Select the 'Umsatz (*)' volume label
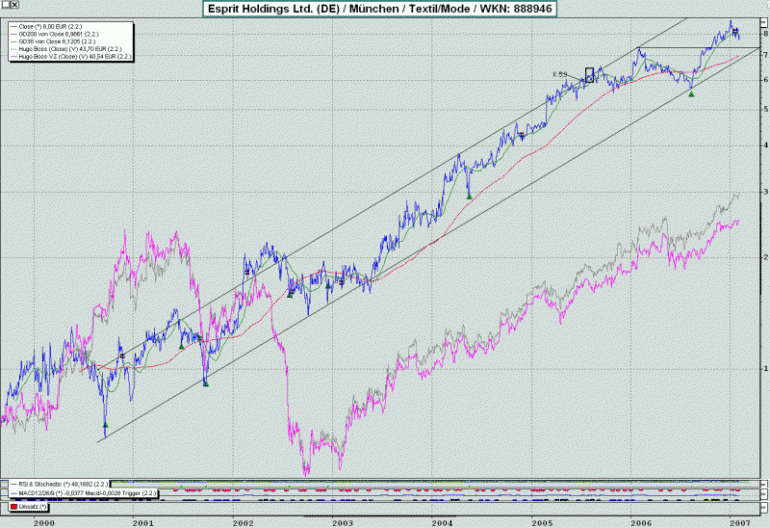Screen dimensions: 770x528 32,506
